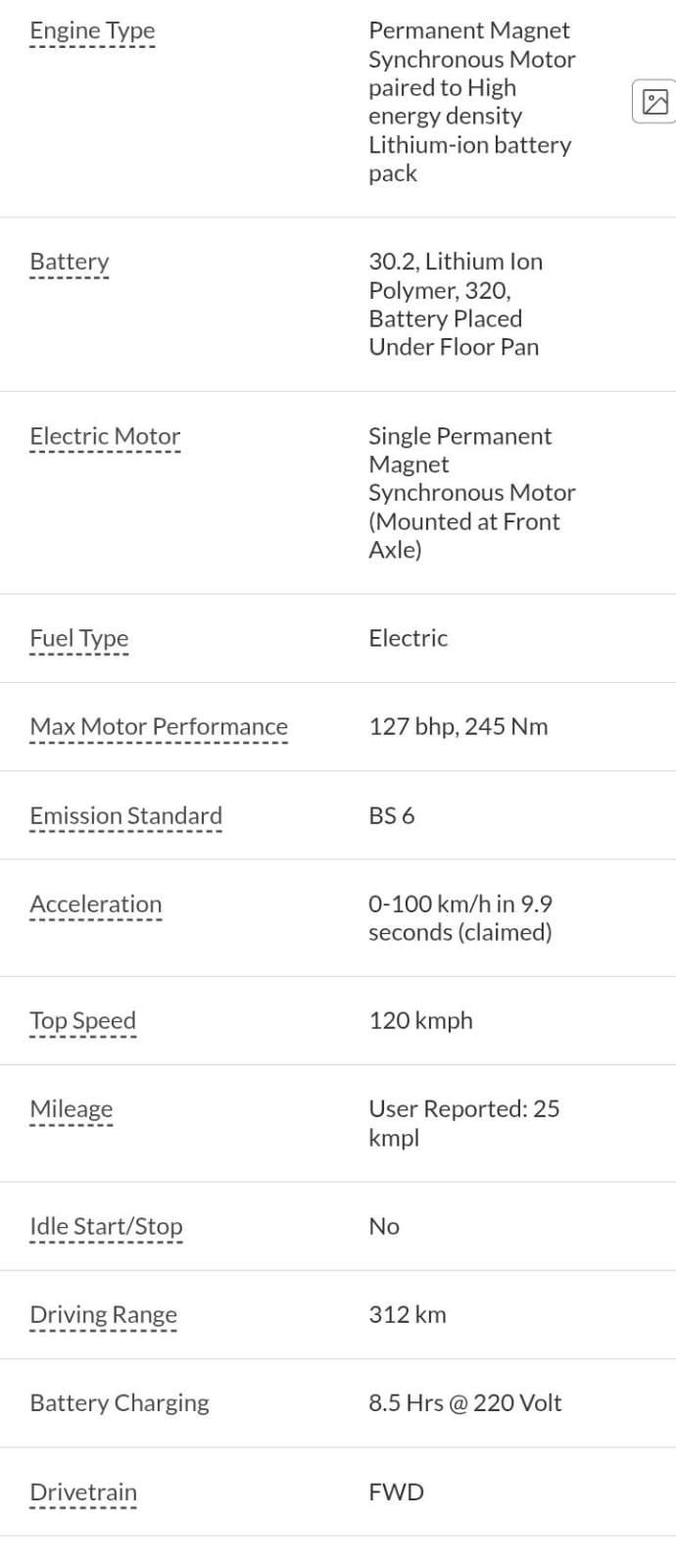The image size is (676, 1568).
Task: Click the 312 km range value
Action: (408, 1314)
